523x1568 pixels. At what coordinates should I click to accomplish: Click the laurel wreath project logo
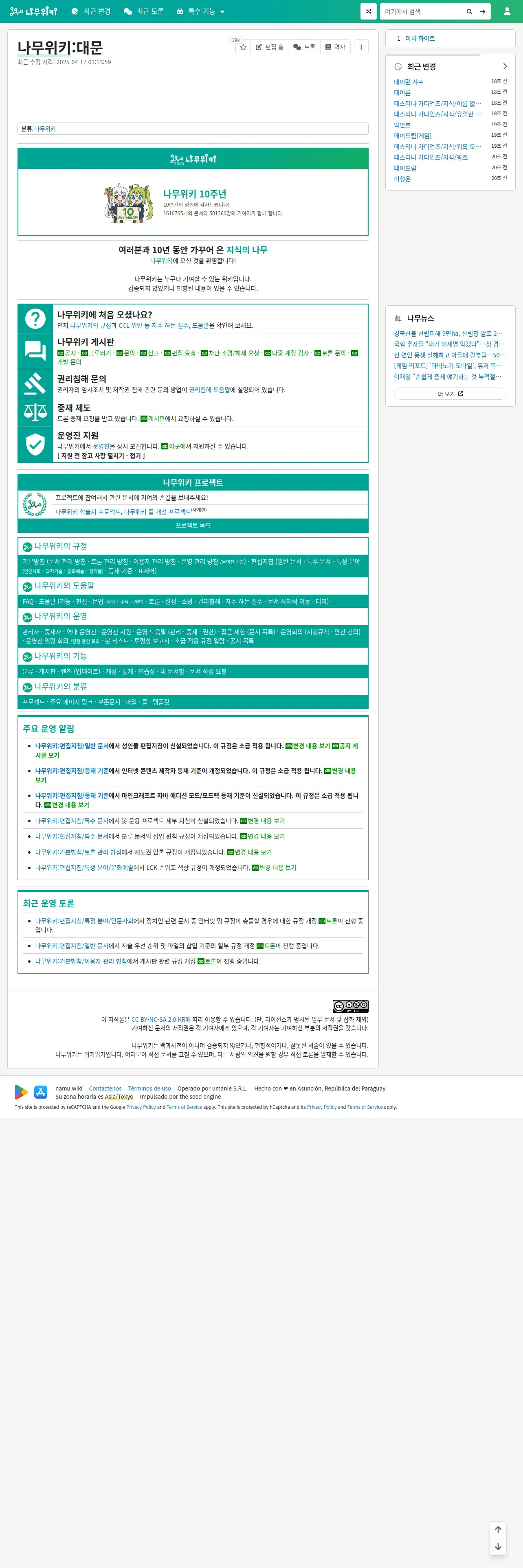coord(35,505)
